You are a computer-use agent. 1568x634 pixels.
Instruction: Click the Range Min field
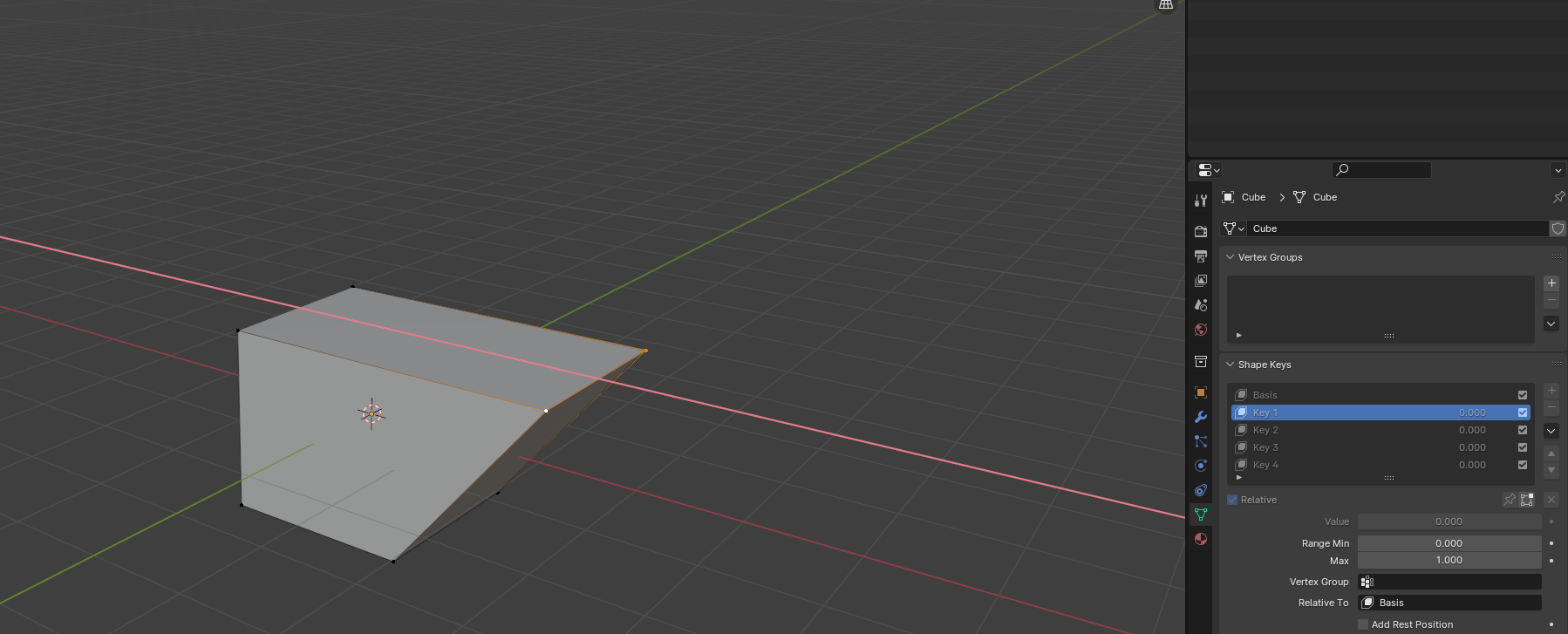(1449, 543)
